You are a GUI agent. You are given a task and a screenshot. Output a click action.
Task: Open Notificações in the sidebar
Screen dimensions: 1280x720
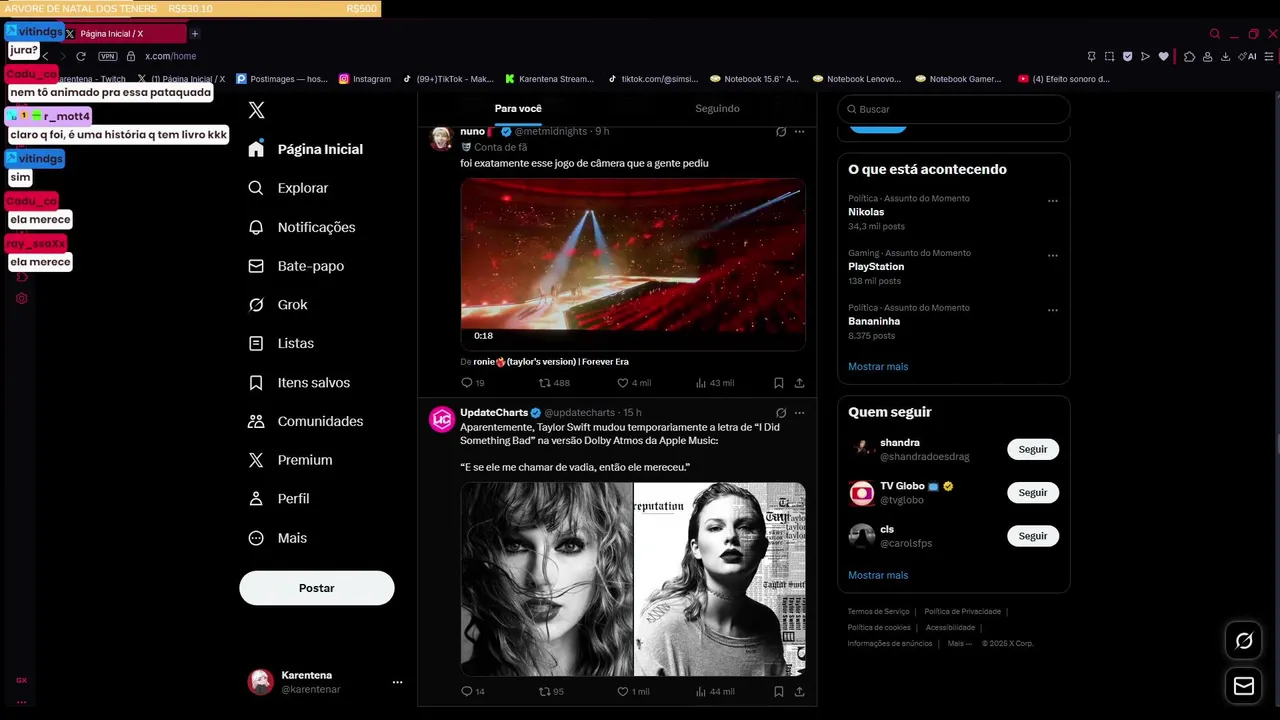point(302,227)
